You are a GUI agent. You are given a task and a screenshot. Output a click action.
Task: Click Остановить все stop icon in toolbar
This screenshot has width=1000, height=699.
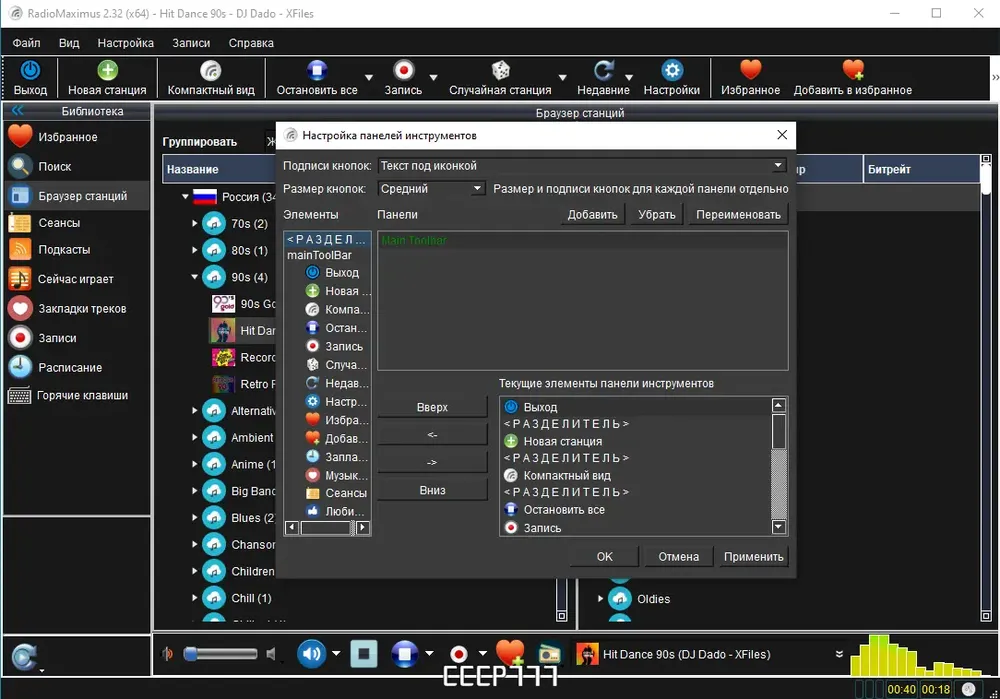pyautogui.click(x=316, y=70)
